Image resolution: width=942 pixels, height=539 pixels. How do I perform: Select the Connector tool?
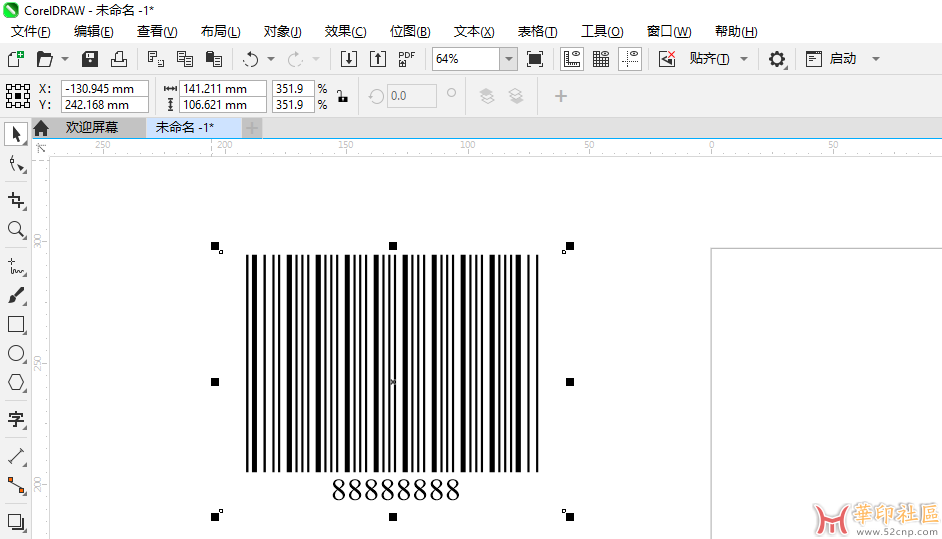16,486
